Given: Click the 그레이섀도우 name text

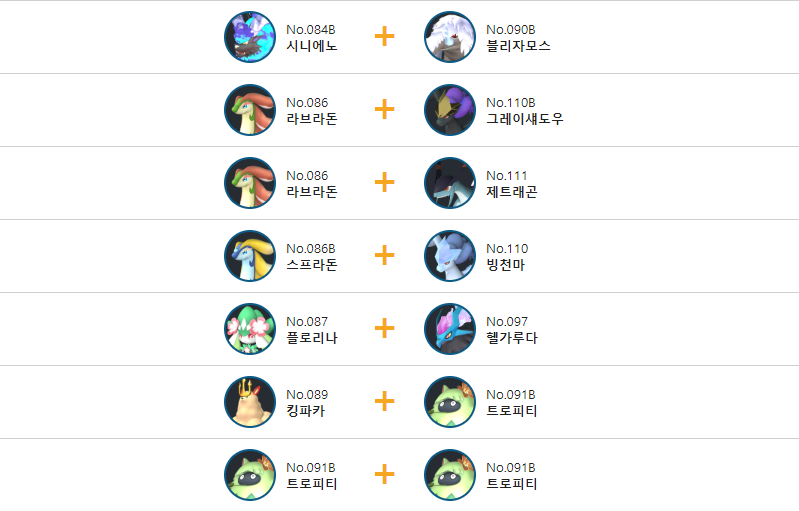Looking at the screenshot, I should pyautogui.click(x=525, y=119).
